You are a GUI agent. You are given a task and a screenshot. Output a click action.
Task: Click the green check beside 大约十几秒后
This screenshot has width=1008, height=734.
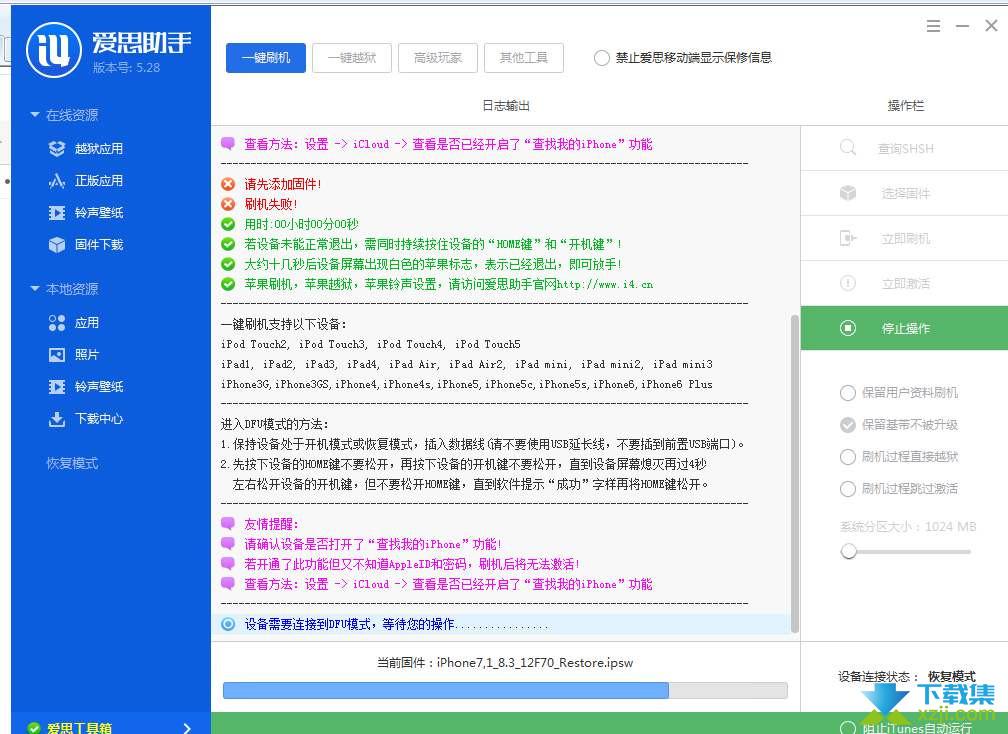point(228,264)
